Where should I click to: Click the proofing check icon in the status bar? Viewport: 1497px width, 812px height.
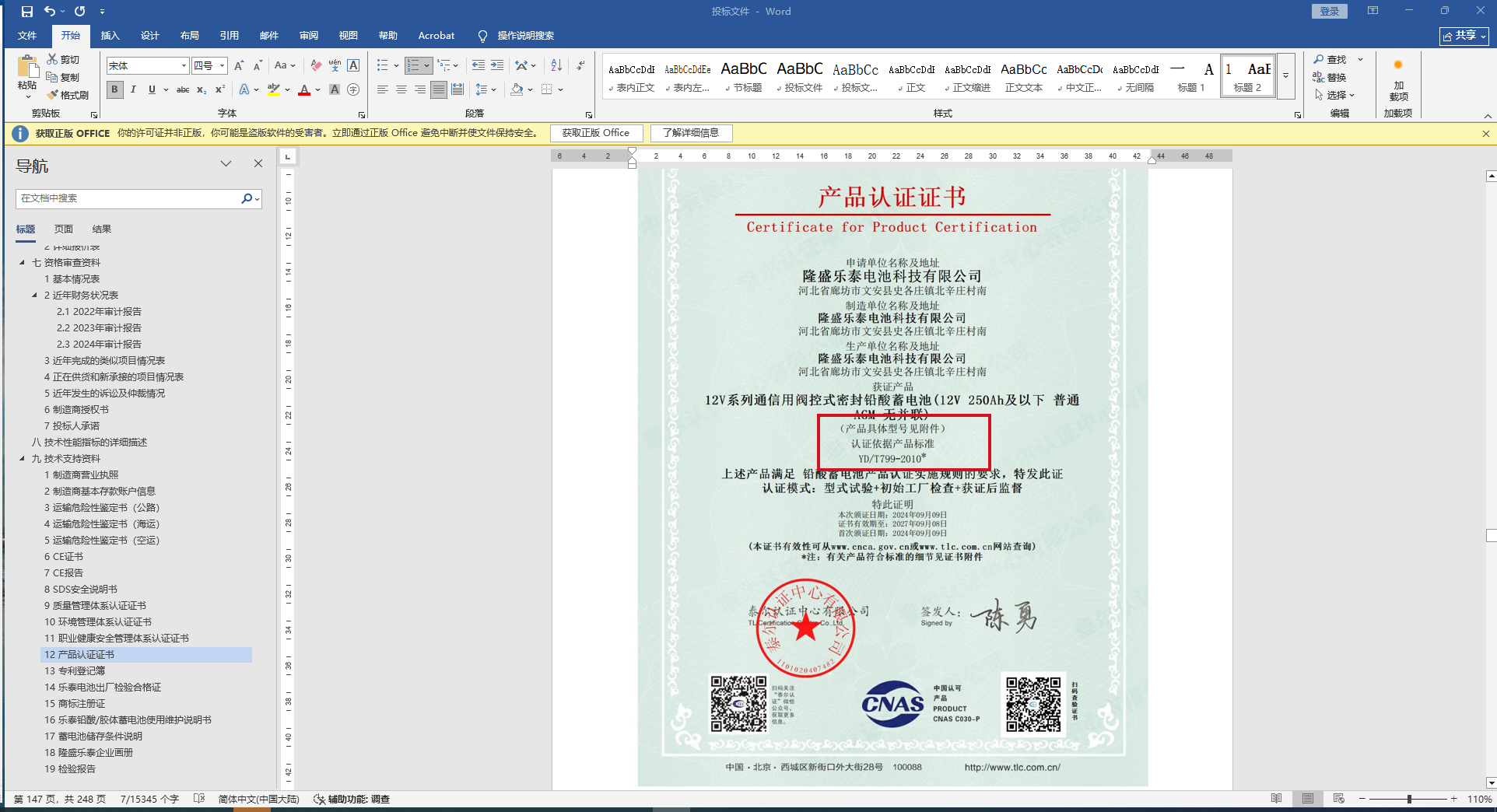pyautogui.click(x=199, y=799)
